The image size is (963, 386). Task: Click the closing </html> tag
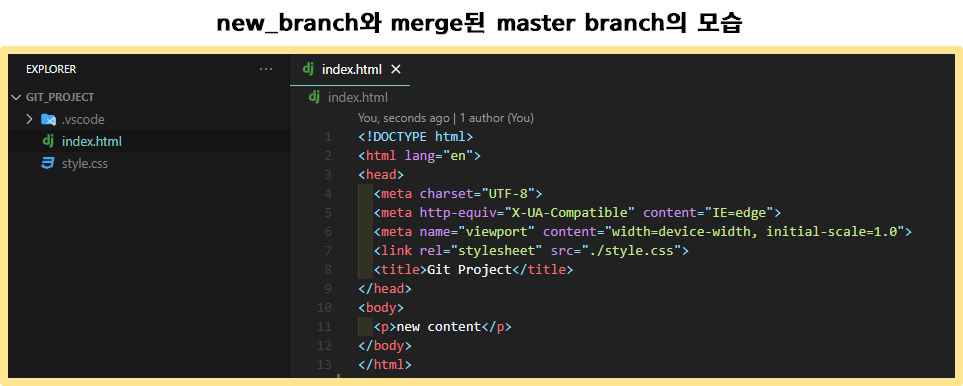tap(385, 365)
